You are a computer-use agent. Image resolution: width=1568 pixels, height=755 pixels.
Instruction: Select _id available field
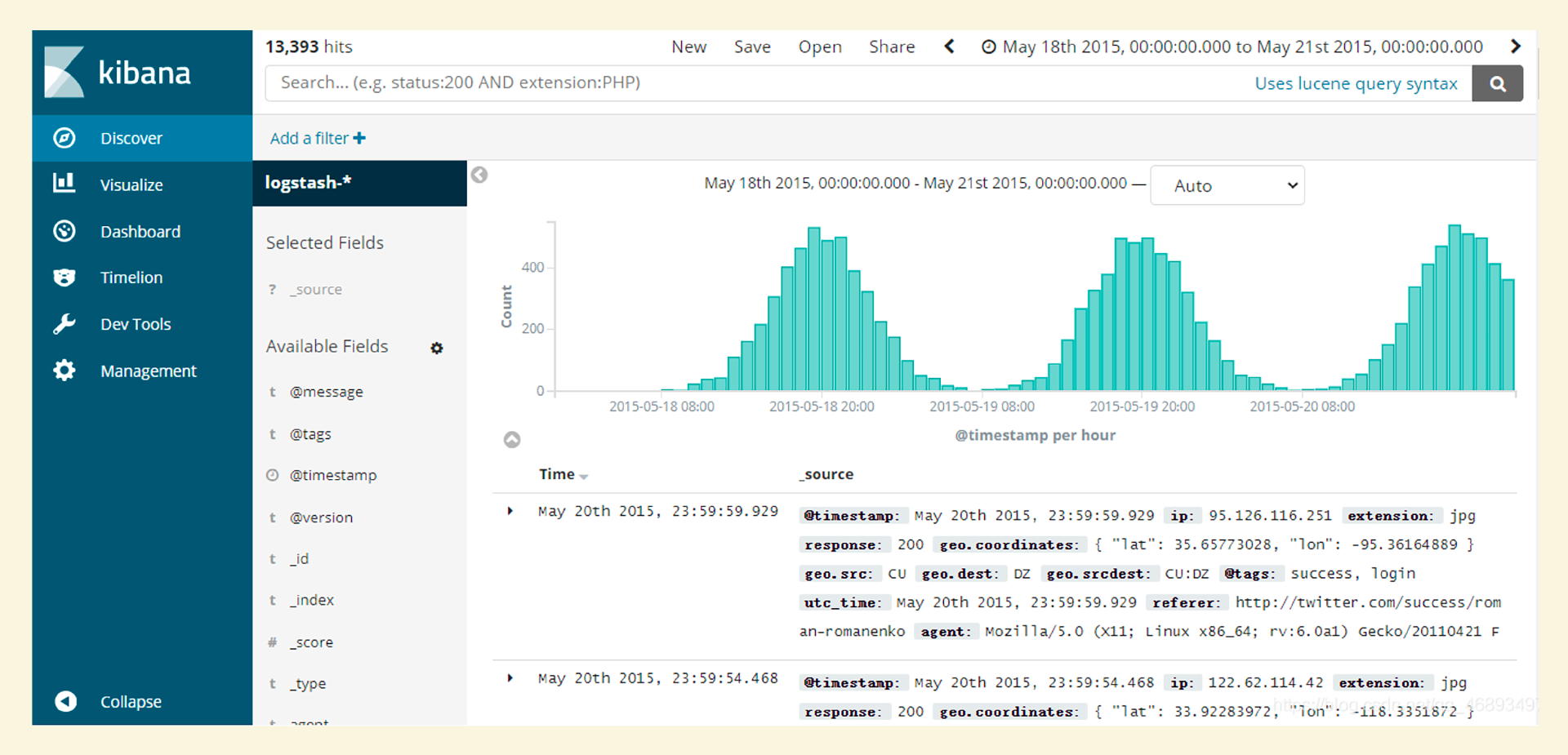pyautogui.click(x=299, y=558)
